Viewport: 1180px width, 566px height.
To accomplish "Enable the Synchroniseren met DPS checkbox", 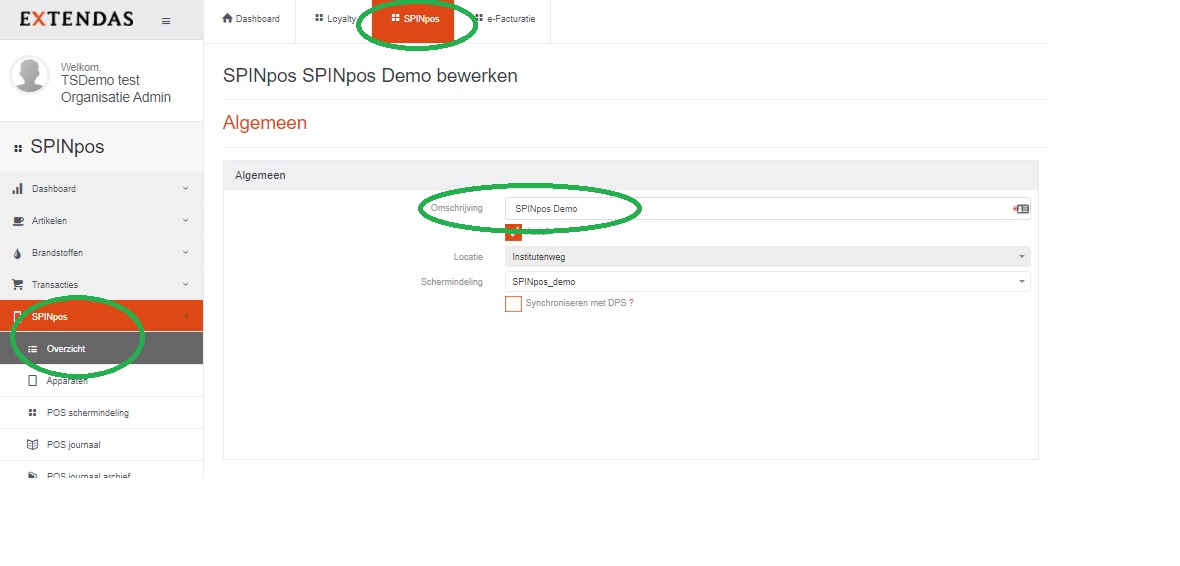I will pos(513,303).
